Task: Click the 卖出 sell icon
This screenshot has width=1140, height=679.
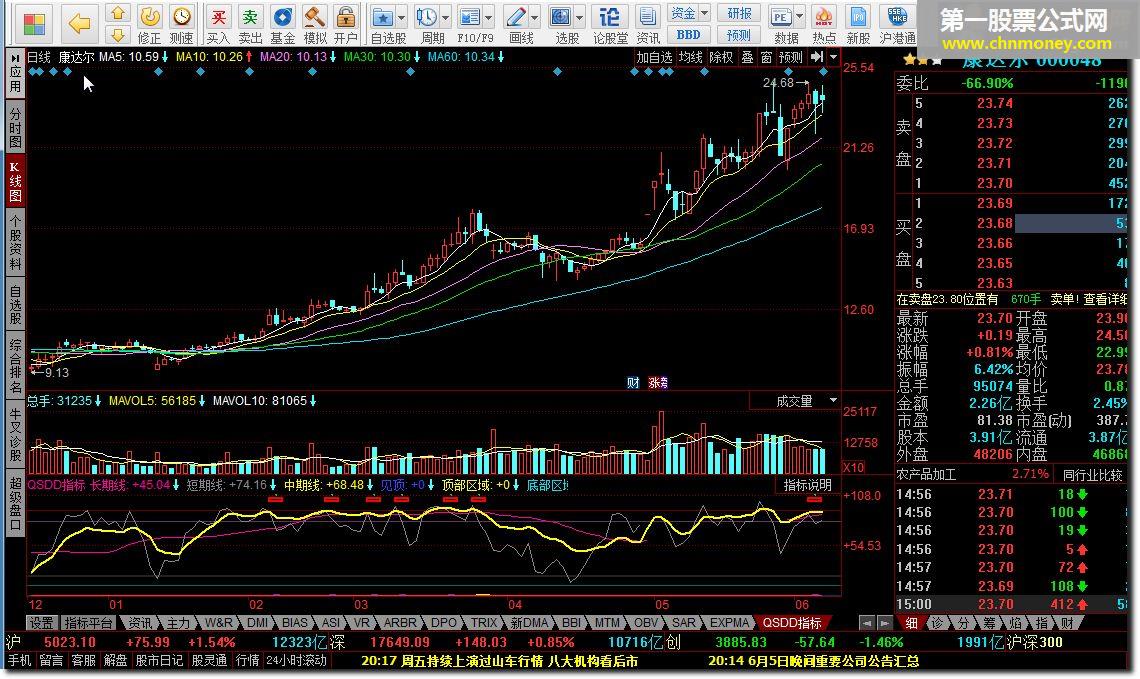Action: 250,24
